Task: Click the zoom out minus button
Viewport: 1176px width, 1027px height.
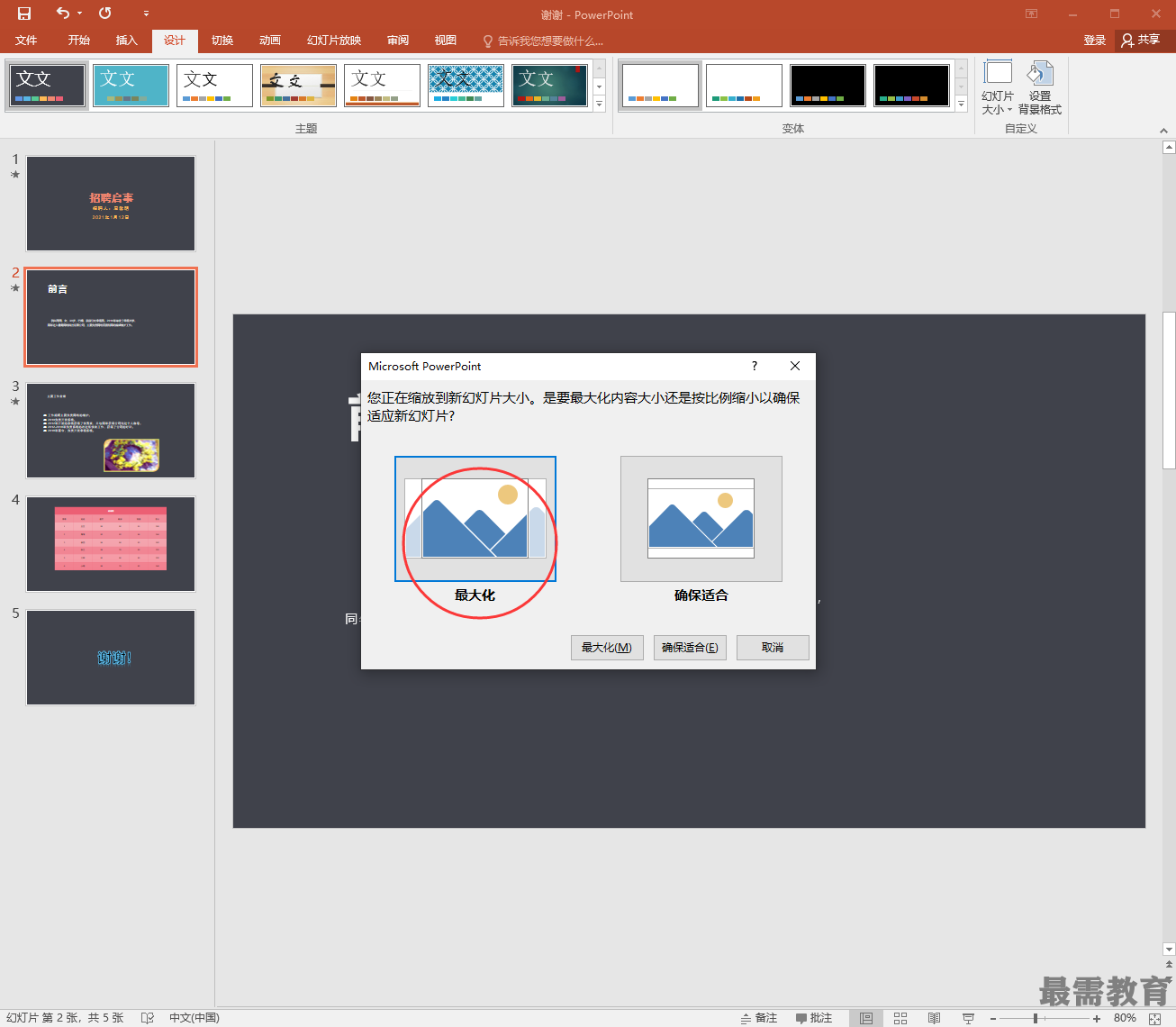Action: click(993, 1018)
